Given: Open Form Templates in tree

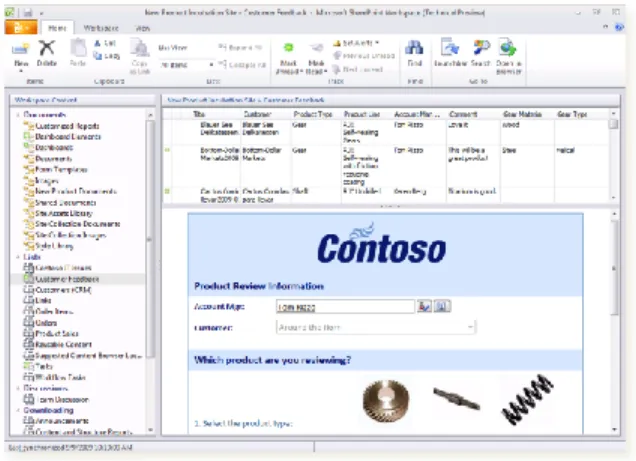Looking at the screenshot, I should pos(61,169).
